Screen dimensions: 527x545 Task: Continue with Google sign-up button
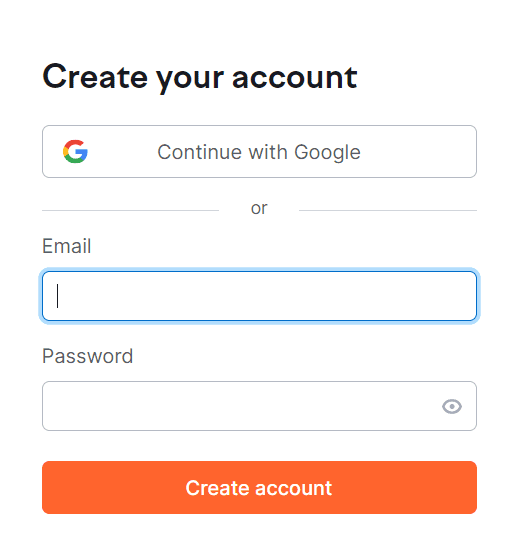coord(259,152)
